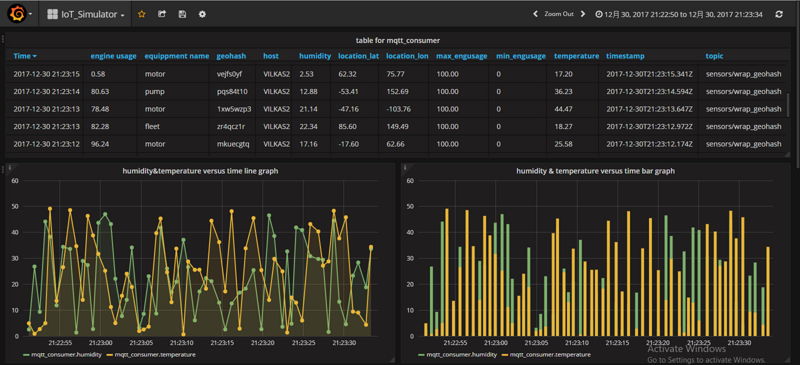Click the green humidity legend color swatch in bar graph
This screenshot has height=365, width=800.
tap(422, 354)
